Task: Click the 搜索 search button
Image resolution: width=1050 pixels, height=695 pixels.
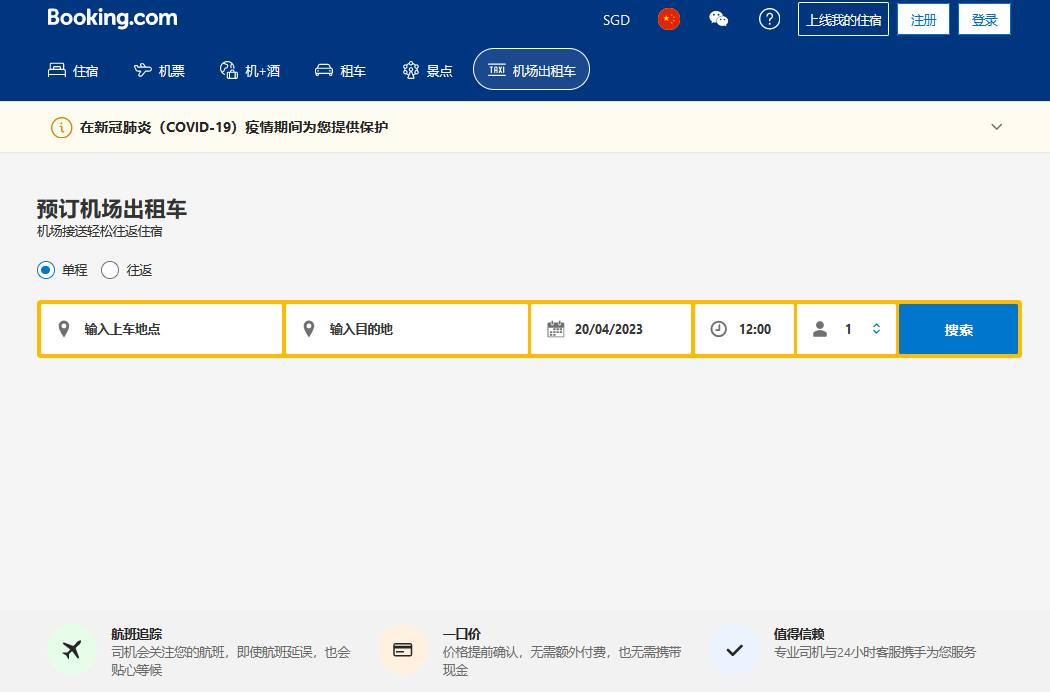Action: click(x=958, y=329)
